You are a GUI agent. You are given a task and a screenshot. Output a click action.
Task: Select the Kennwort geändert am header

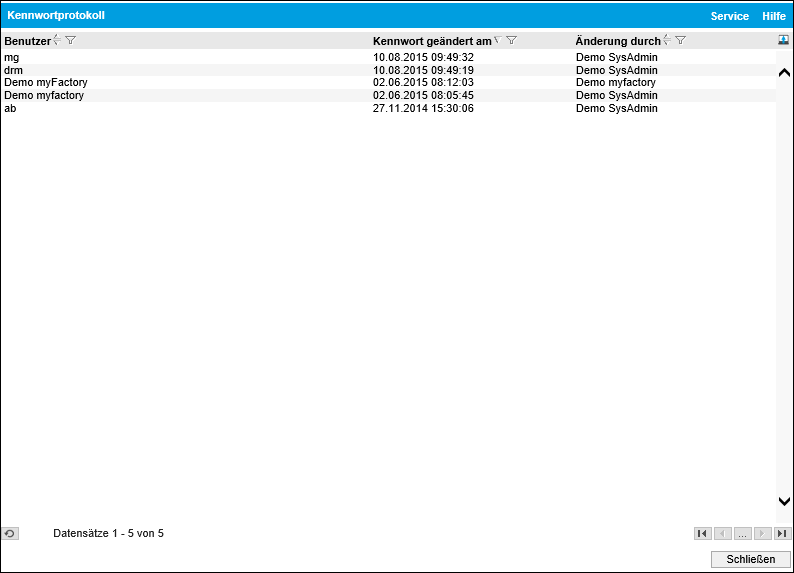coord(432,41)
